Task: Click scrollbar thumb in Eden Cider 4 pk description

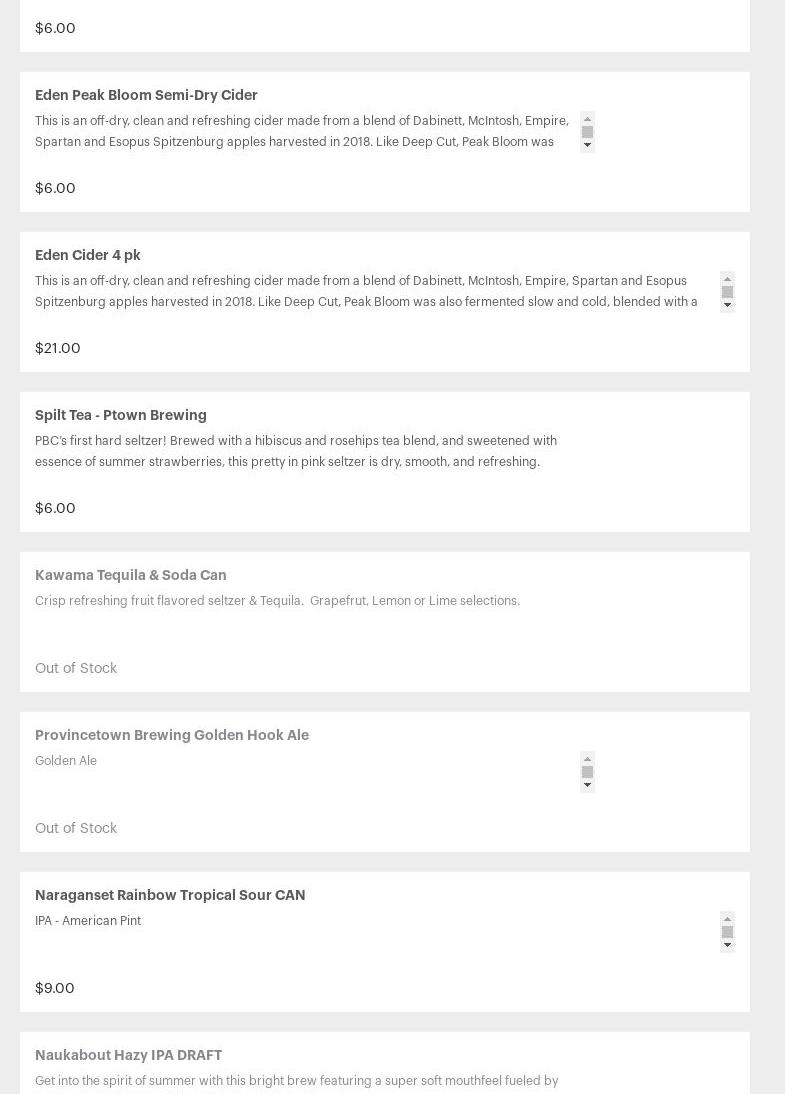Action: (727, 292)
